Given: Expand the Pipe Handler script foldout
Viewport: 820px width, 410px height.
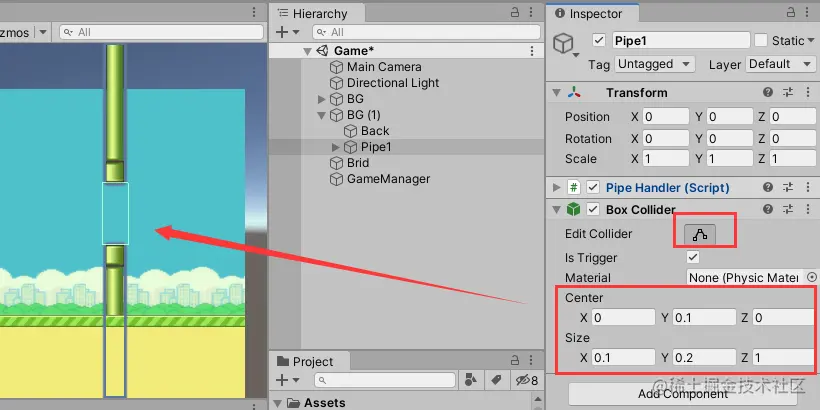Looking at the screenshot, I should pyautogui.click(x=556, y=187).
